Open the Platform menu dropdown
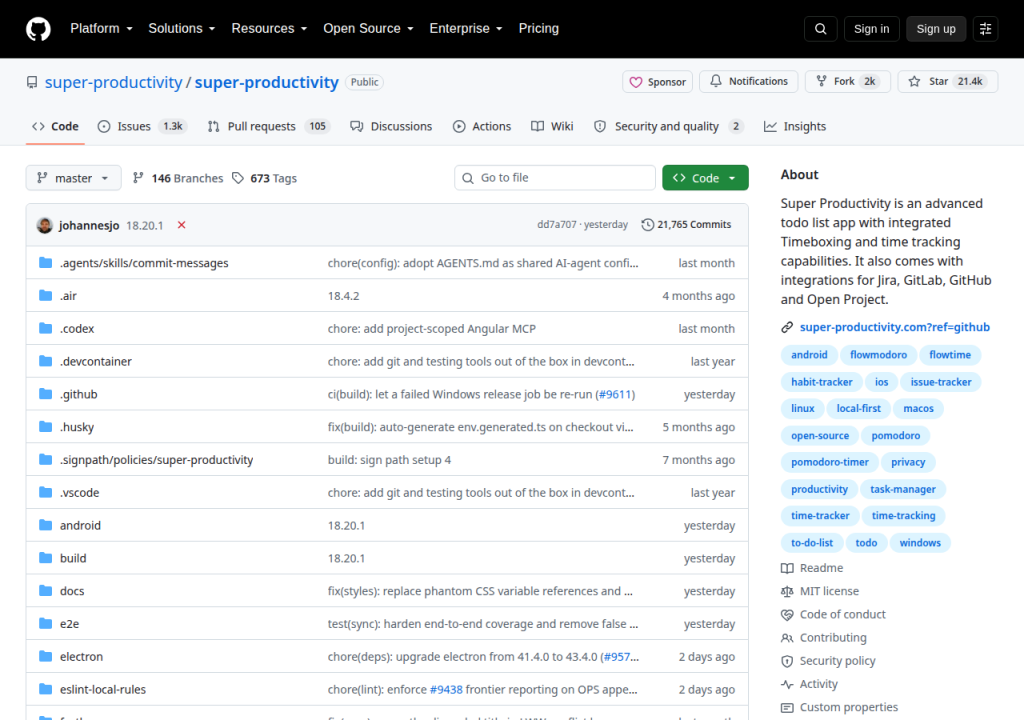The height and width of the screenshot is (720, 1024). tap(101, 29)
